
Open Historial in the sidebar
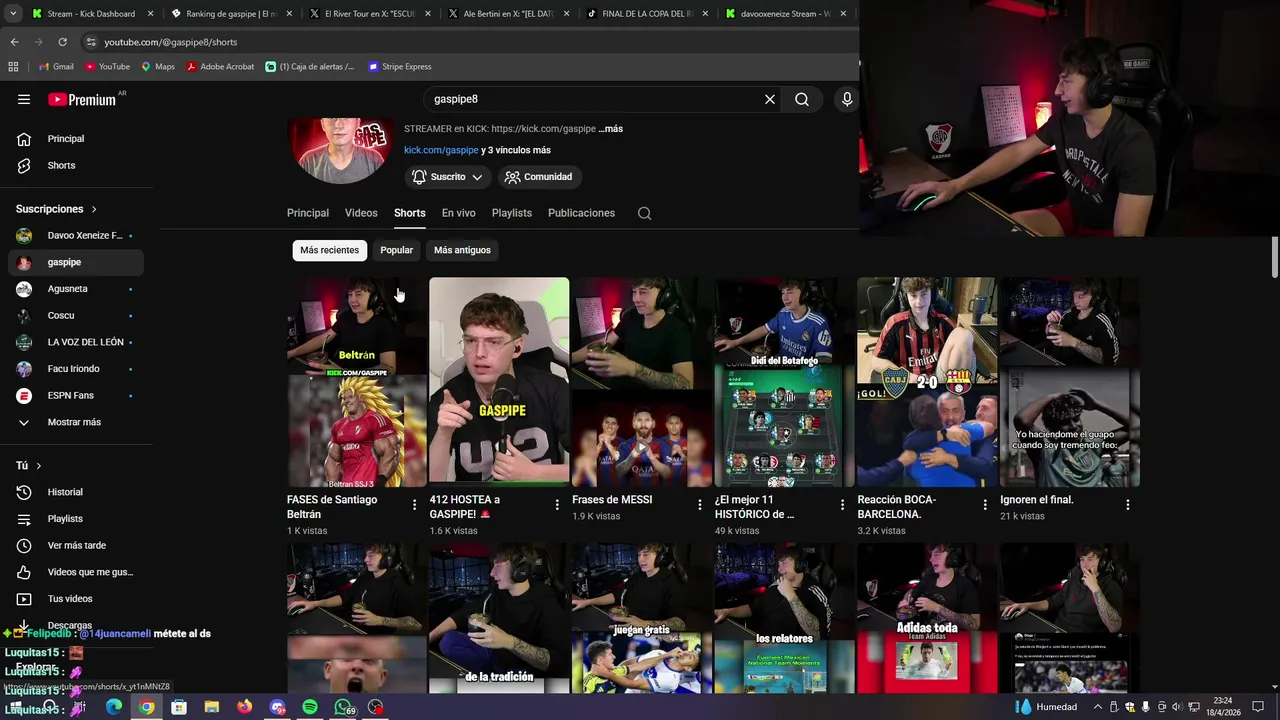pyautogui.click(x=76, y=492)
